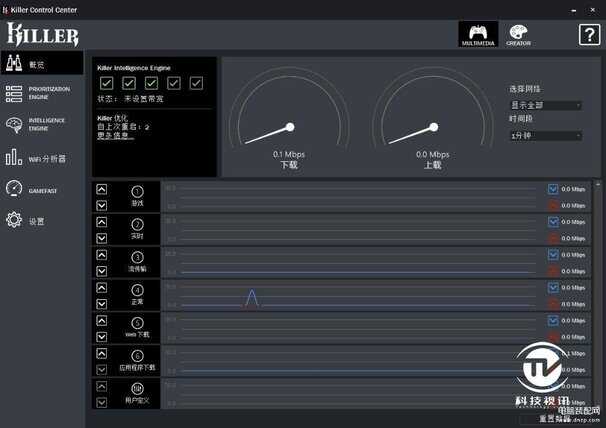This screenshot has width=606, height=428.
Task: Select priority 1 games circle icon
Action: [137, 191]
